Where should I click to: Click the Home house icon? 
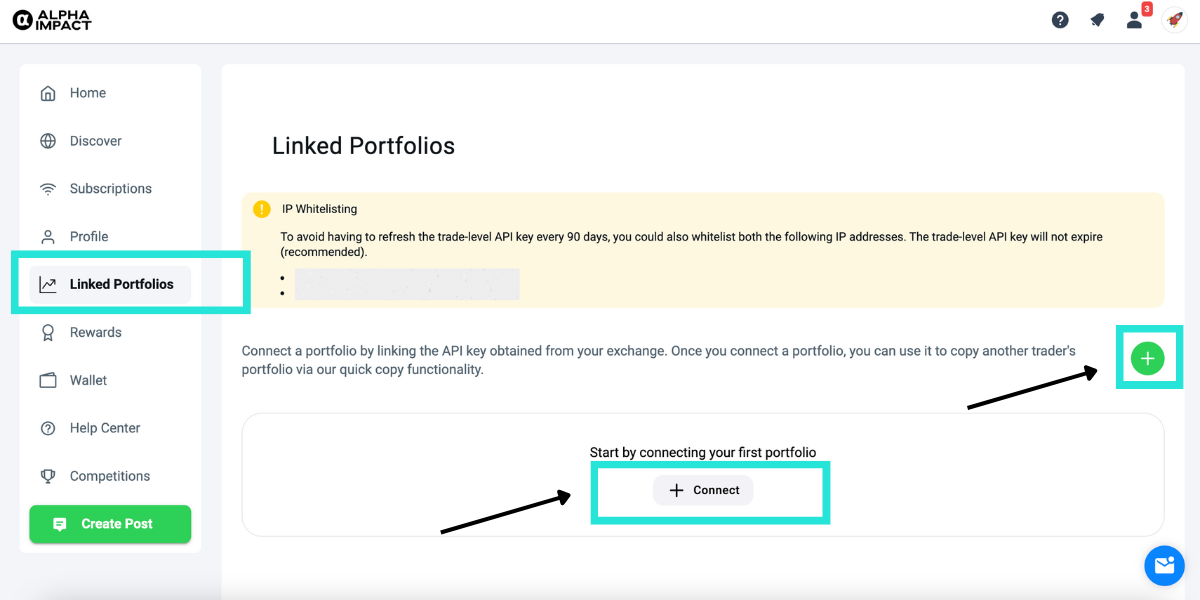[48, 93]
